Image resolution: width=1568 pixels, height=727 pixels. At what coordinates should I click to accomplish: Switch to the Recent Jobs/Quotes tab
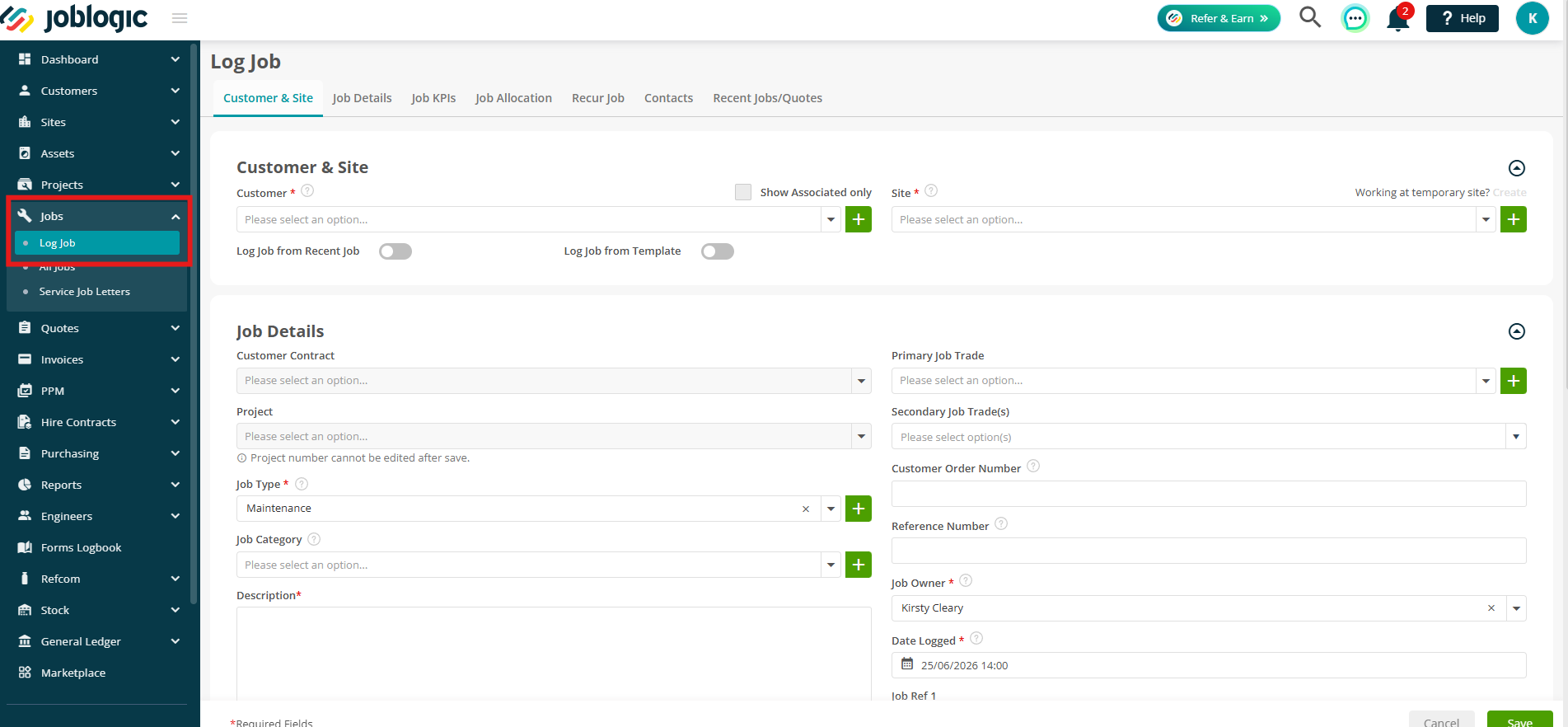768,98
